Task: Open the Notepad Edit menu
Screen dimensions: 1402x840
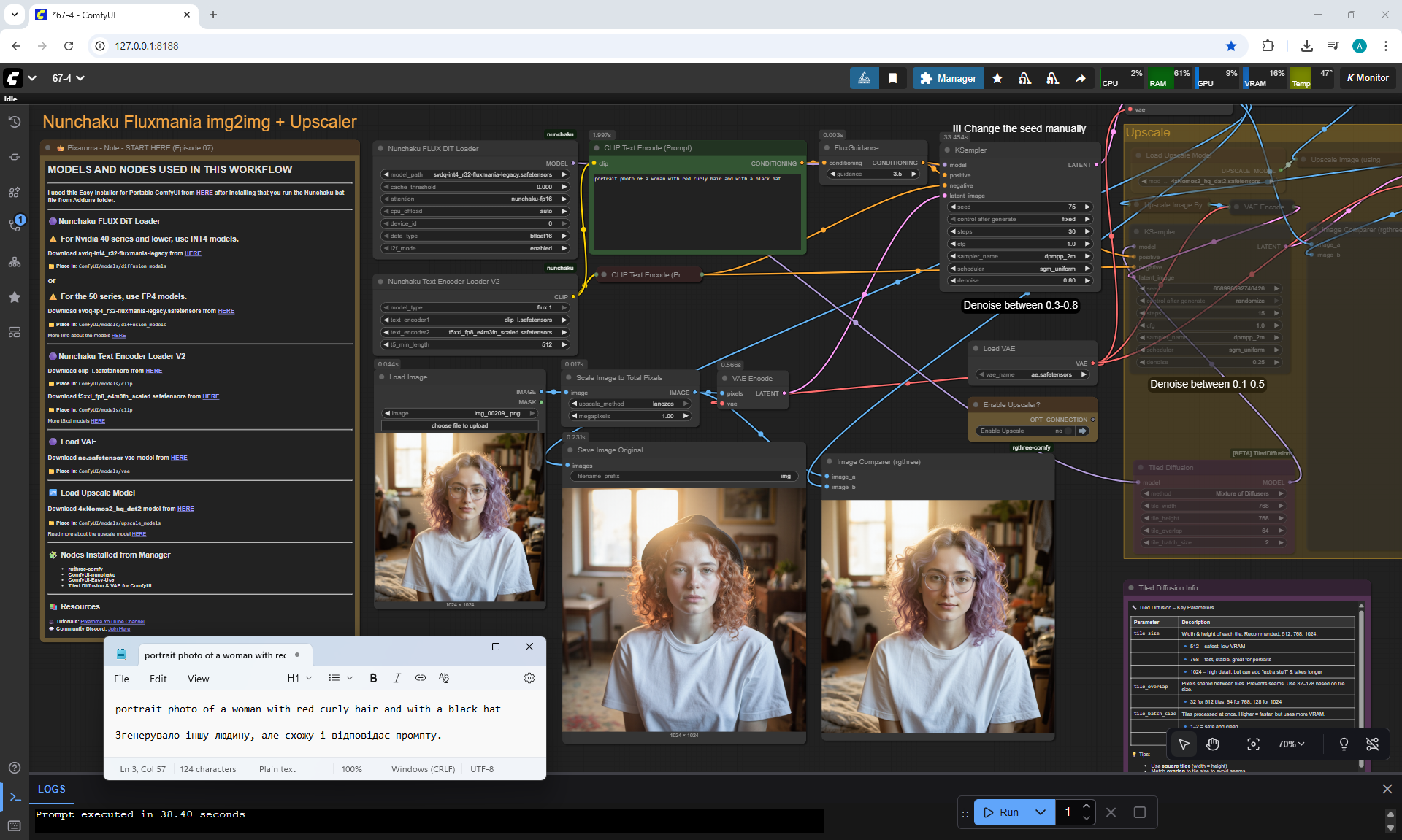Action: point(158,679)
